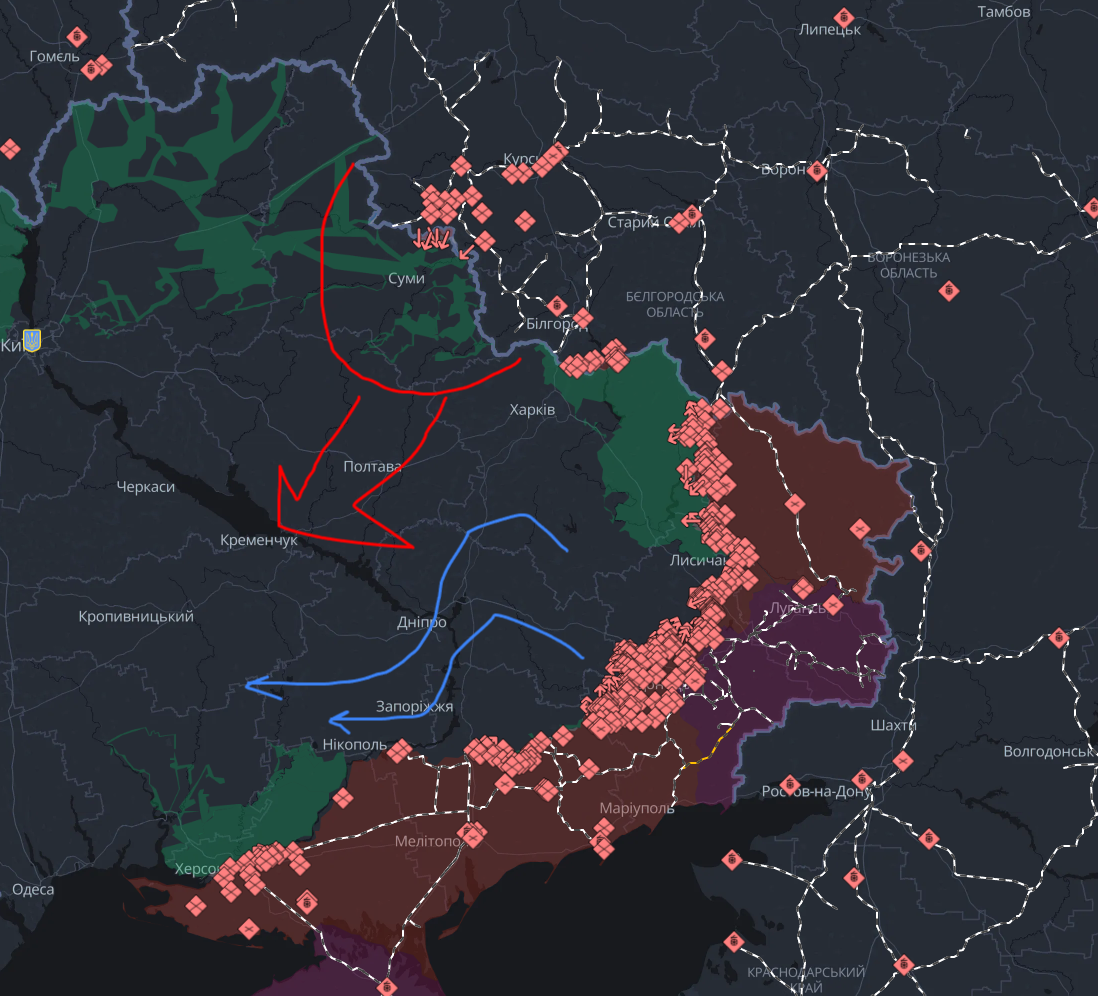Select the Маріуполь city label
Viewport: 1098px width, 996px height.
(x=637, y=808)
